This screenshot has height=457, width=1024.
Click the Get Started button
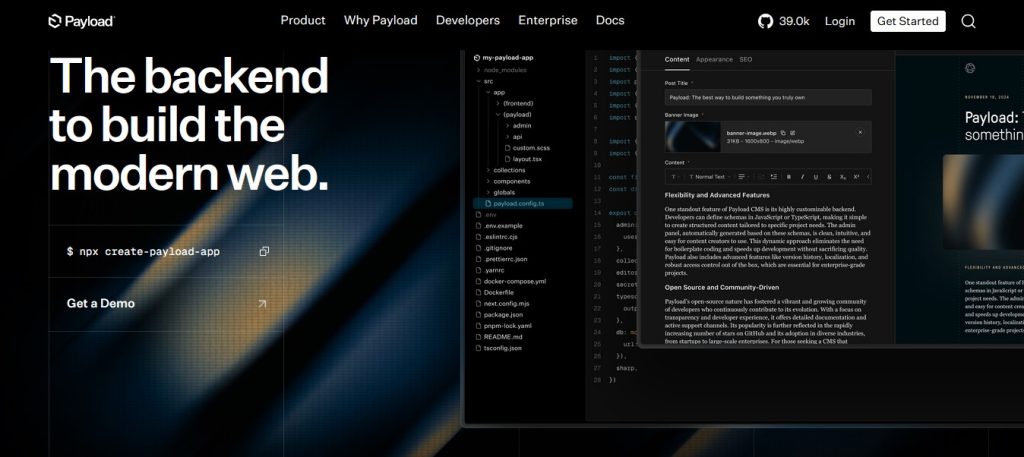(908, 21)
